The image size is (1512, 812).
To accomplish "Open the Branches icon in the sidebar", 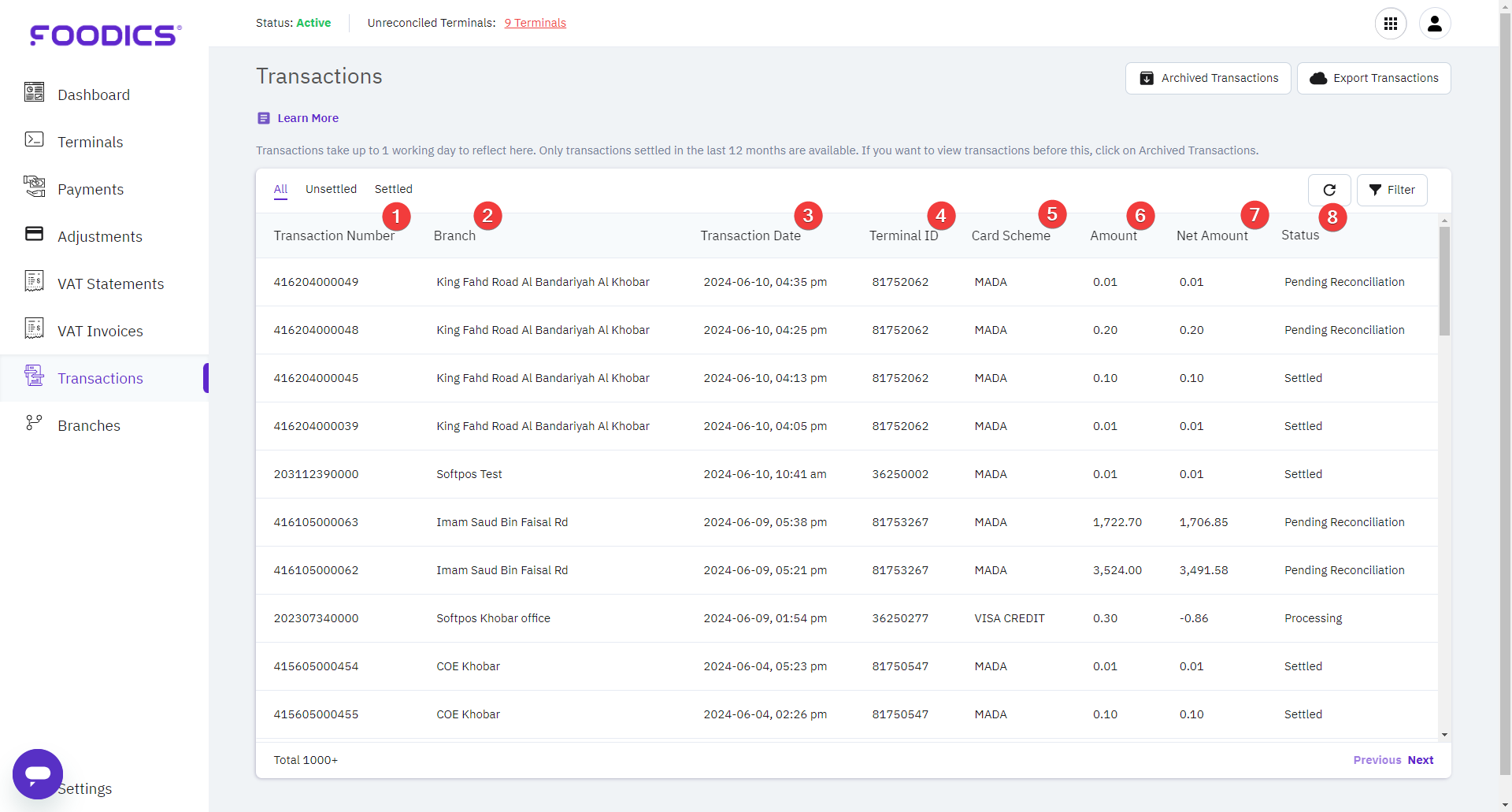I will coord(34,423).
